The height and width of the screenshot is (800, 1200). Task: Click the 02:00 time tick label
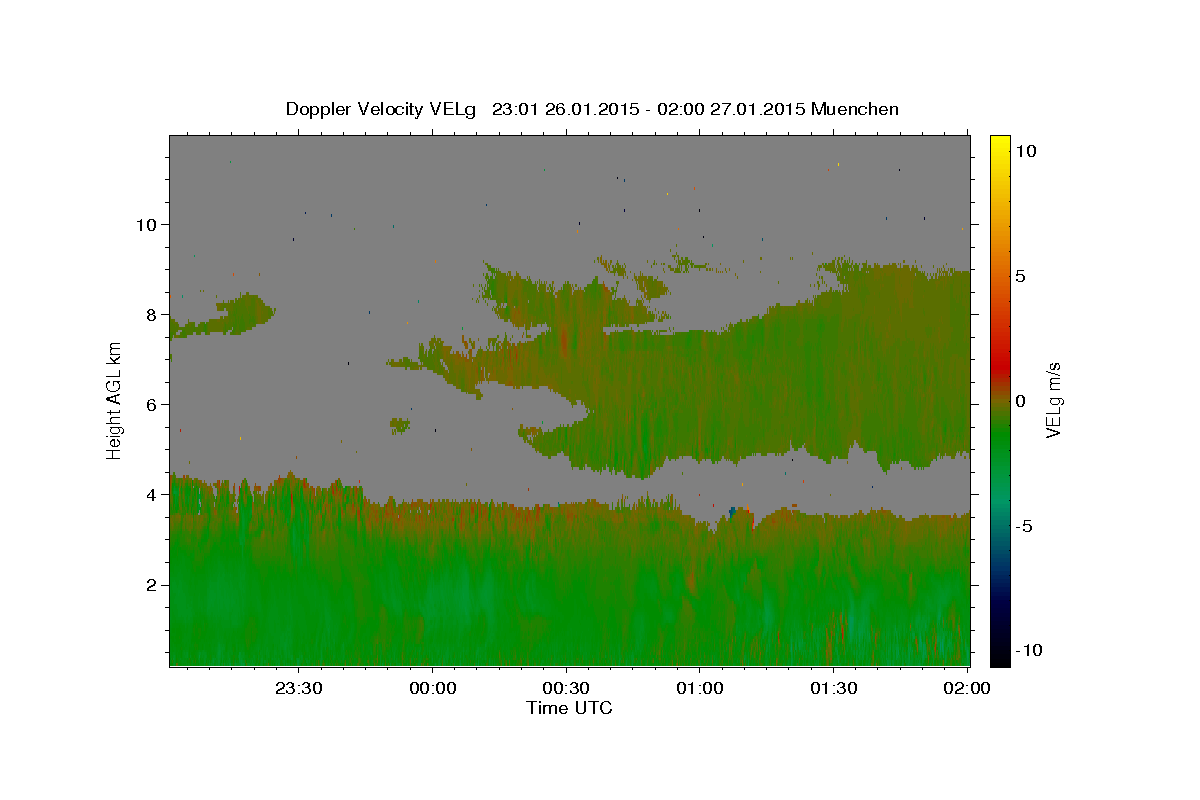[x=966, y=688]
